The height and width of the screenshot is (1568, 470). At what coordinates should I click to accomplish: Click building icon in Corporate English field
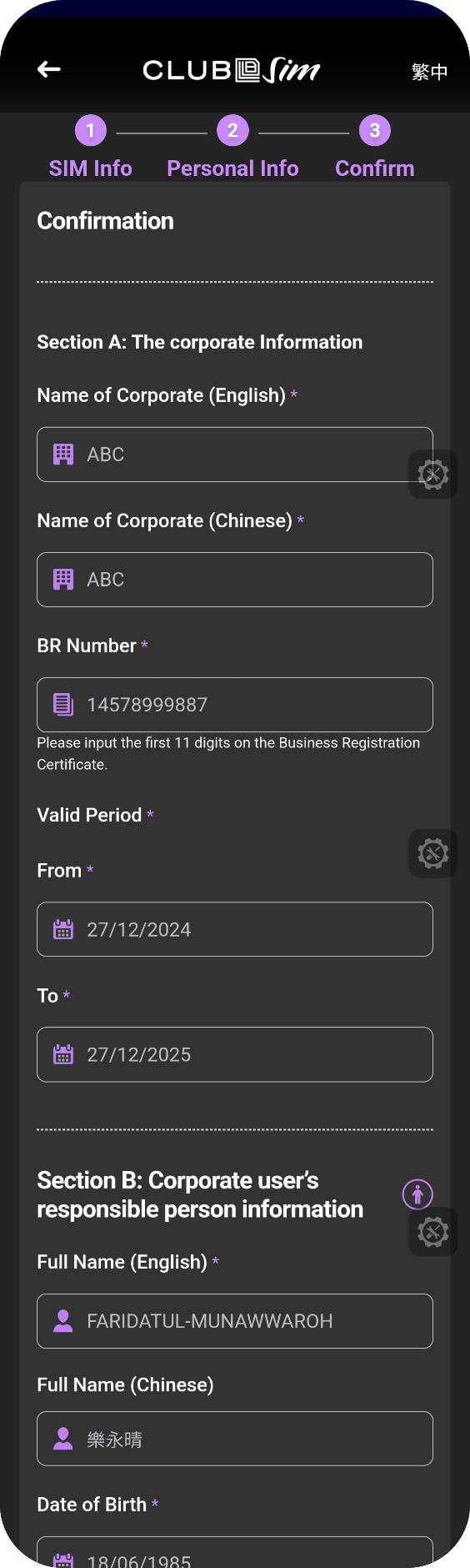coord(63,455)
